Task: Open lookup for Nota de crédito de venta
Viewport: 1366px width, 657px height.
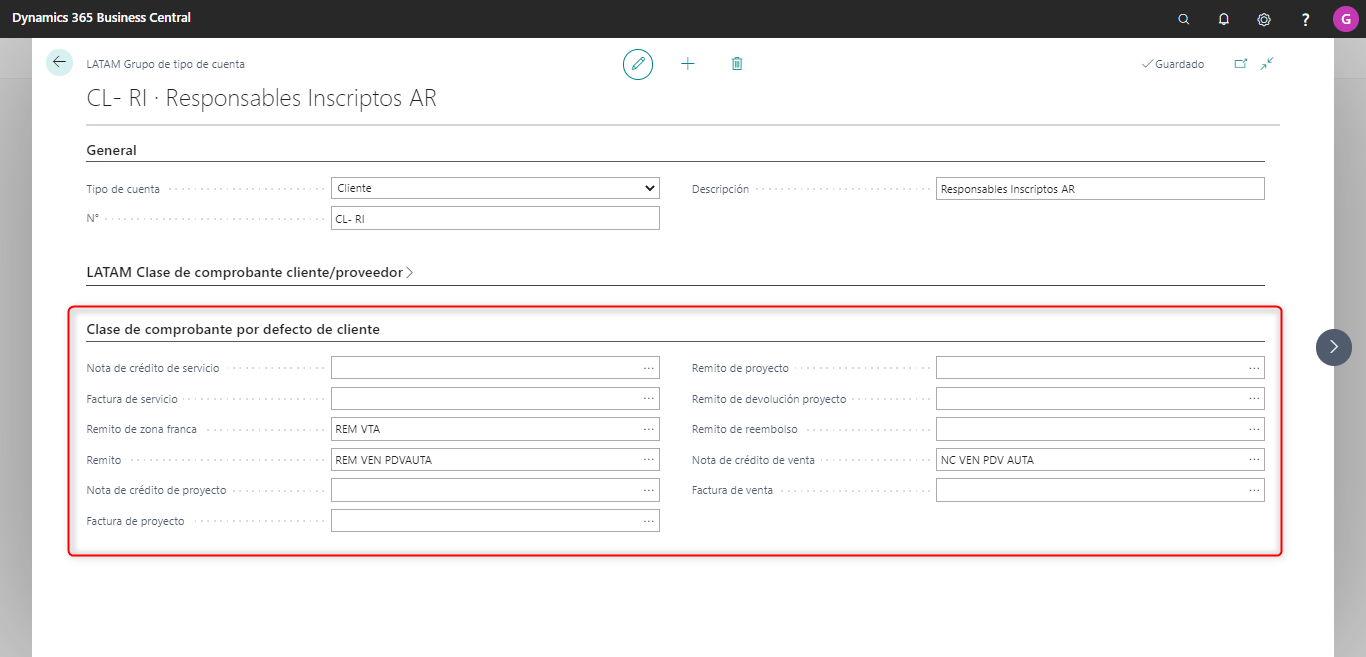Action: pos(1254,460)
